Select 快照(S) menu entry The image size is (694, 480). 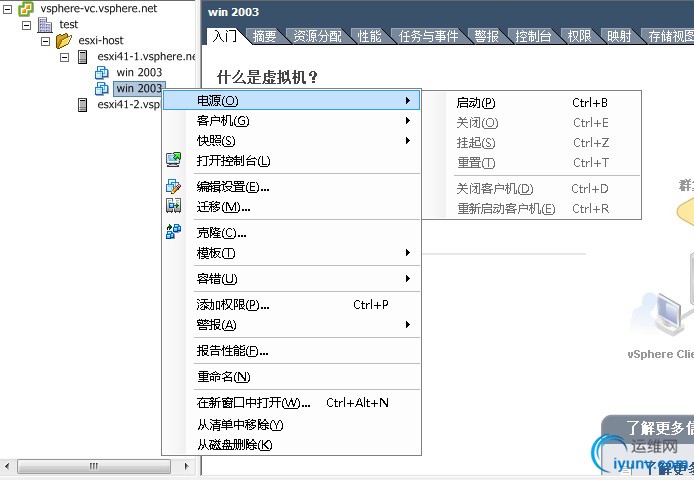pyautogui.click(x=292, y=140)
